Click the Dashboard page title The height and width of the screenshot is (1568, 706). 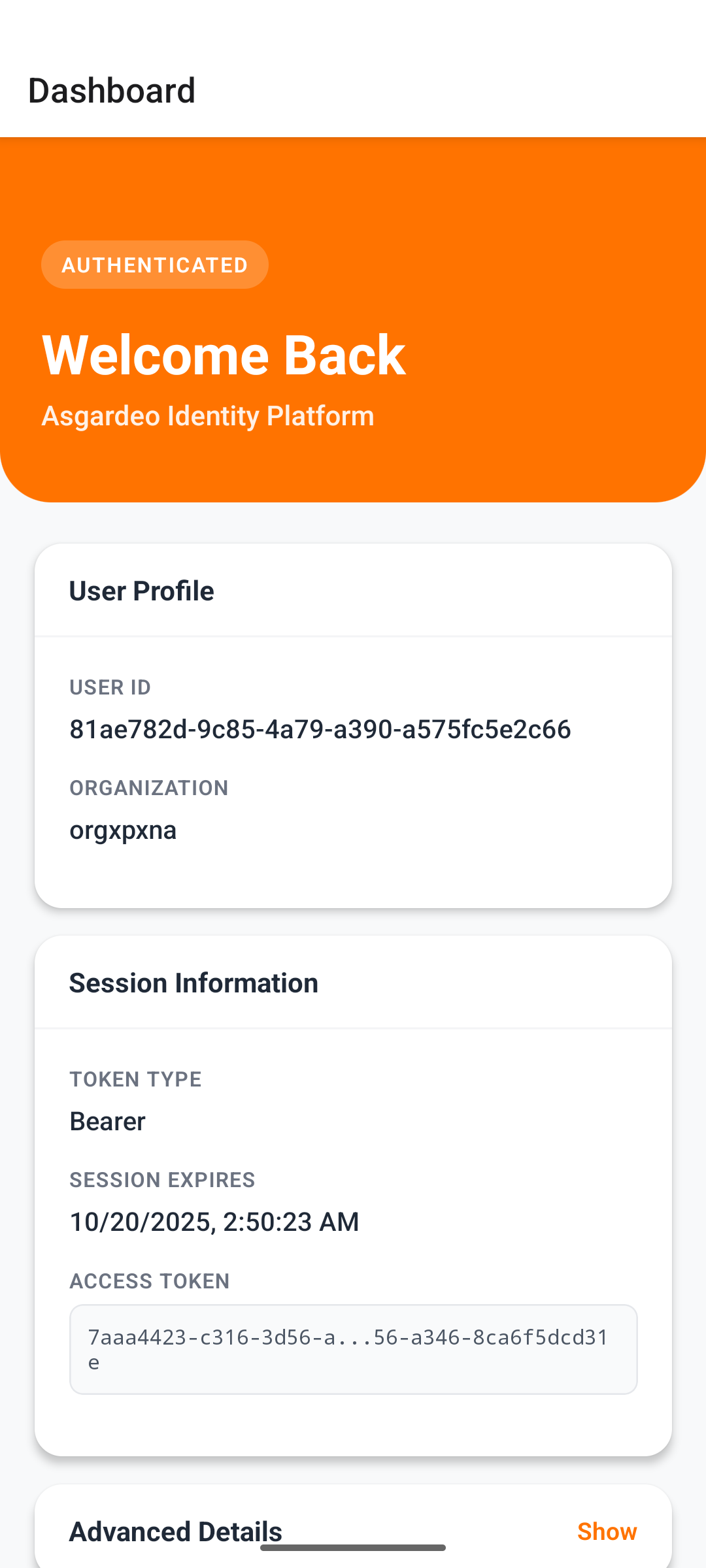(111, 90)
